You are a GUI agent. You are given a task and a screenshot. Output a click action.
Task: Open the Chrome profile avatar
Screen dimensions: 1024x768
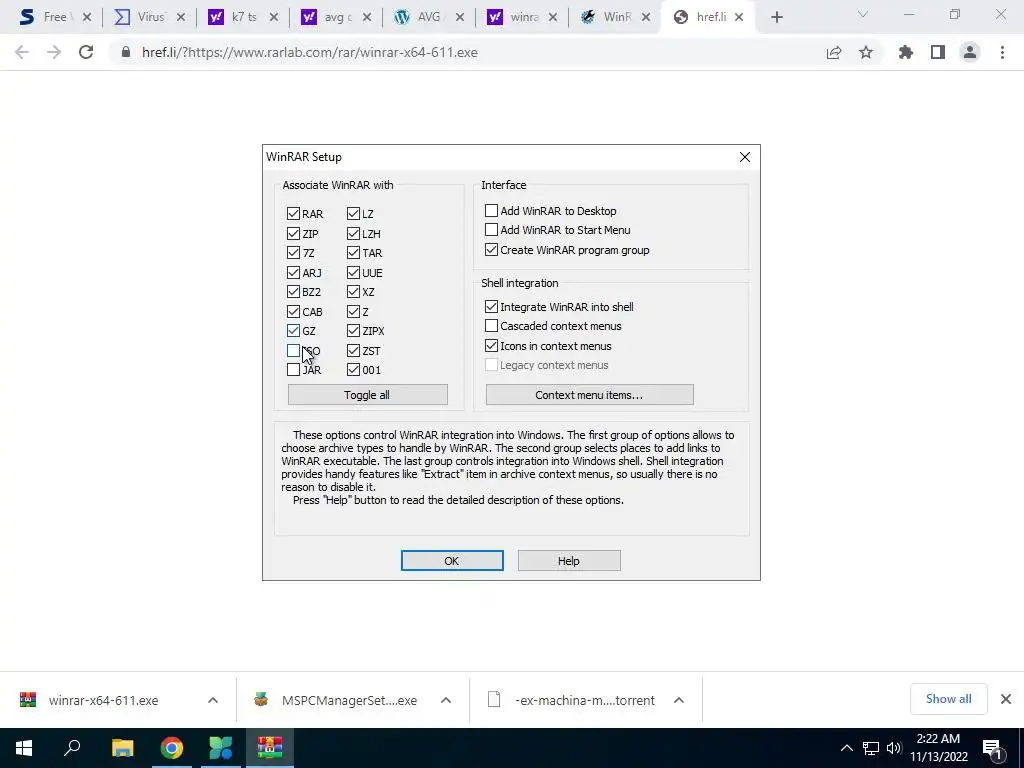coord(970,52)
